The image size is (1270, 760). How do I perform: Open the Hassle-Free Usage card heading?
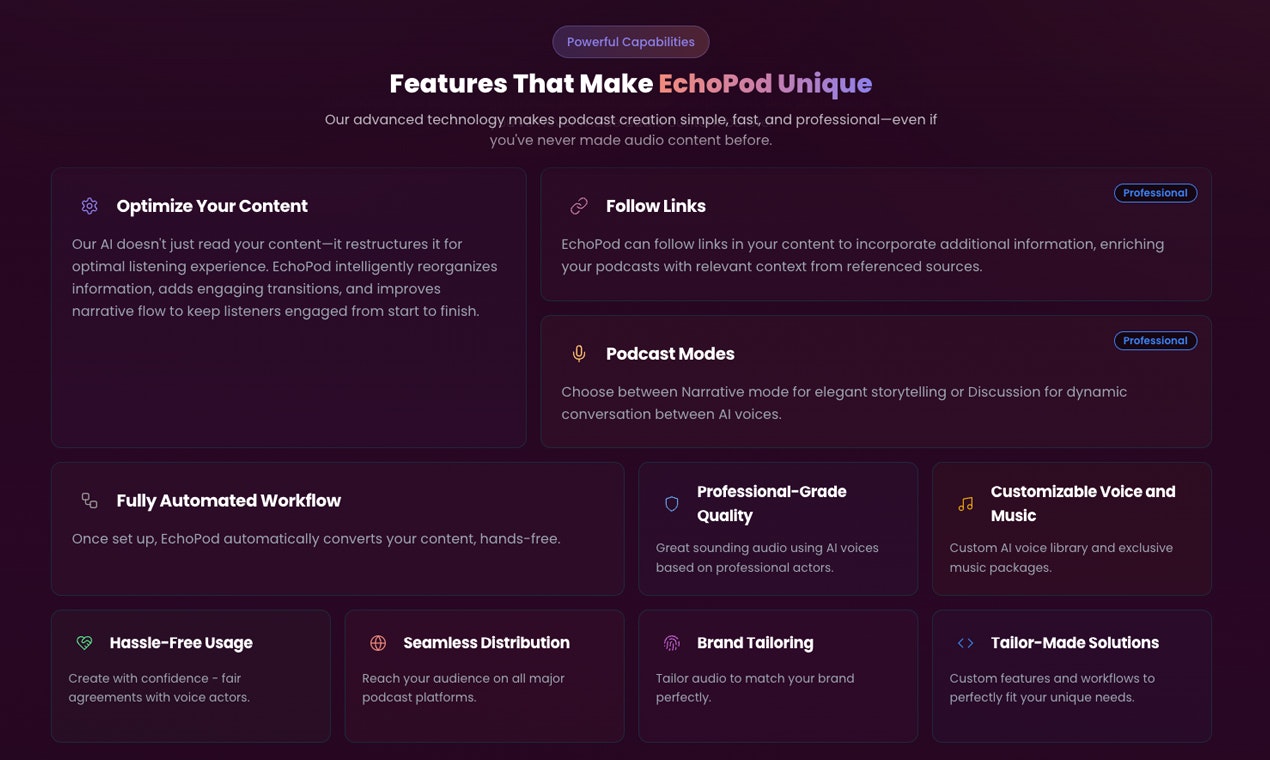181,643
